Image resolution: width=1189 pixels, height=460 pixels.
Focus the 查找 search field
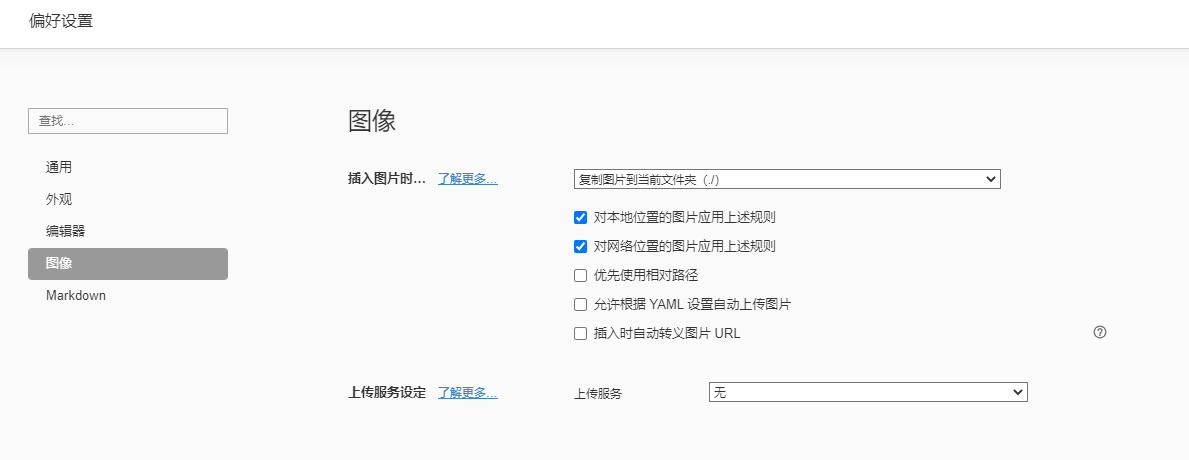coord(128,121)
